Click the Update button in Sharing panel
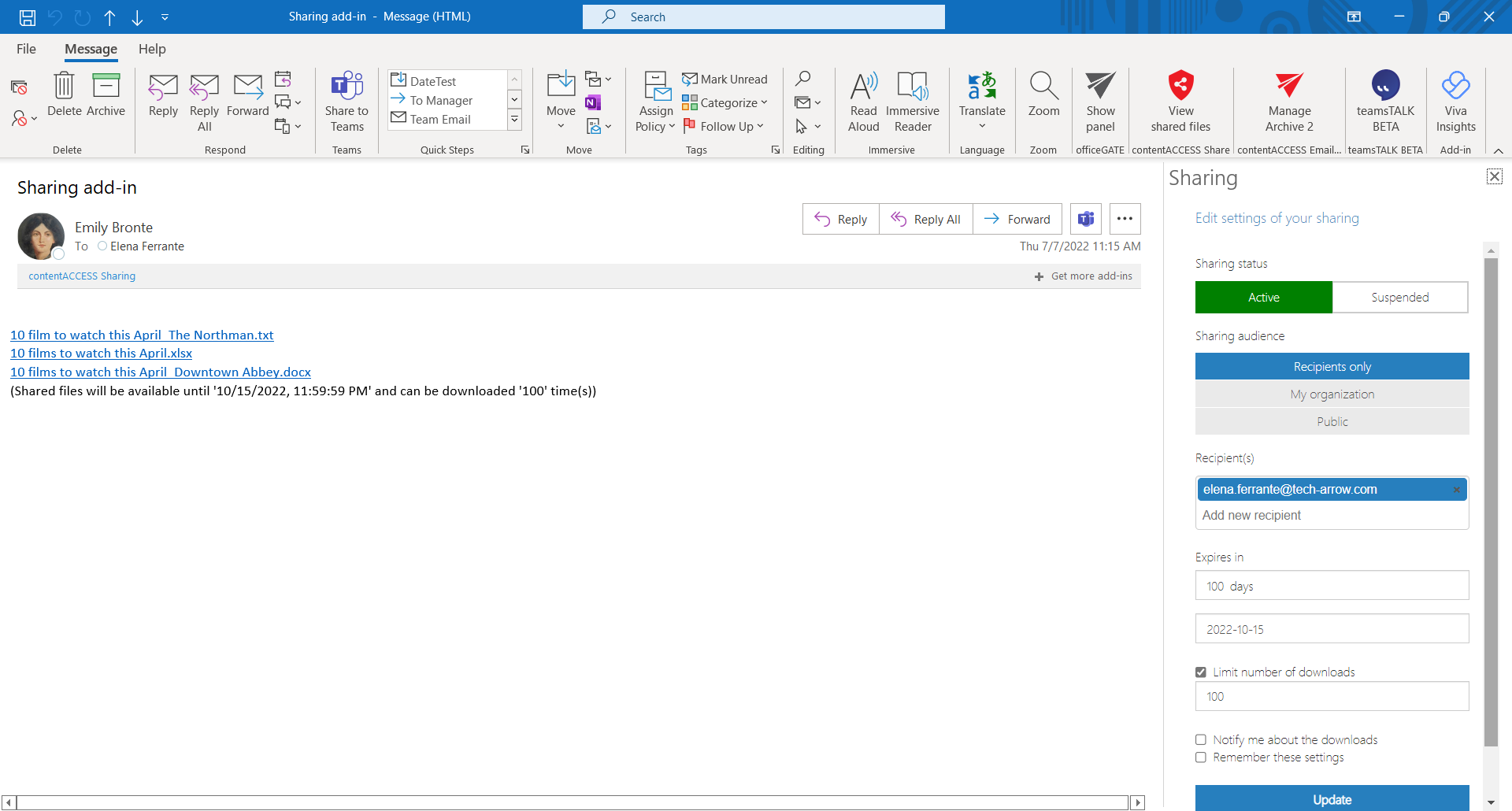The width and height of the screenshot is (1512, 811). click(1332, 798)
